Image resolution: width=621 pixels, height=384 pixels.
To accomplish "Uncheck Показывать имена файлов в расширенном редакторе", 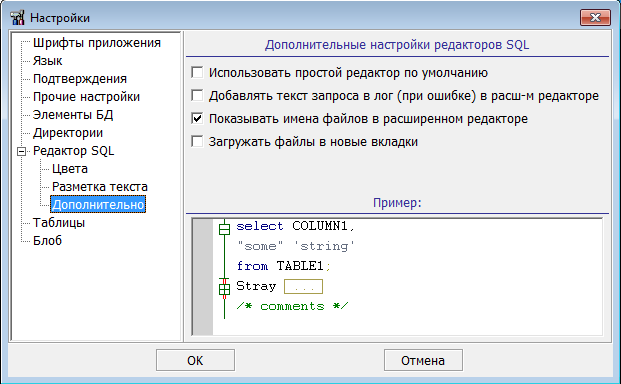I will [x=197, y=118].
